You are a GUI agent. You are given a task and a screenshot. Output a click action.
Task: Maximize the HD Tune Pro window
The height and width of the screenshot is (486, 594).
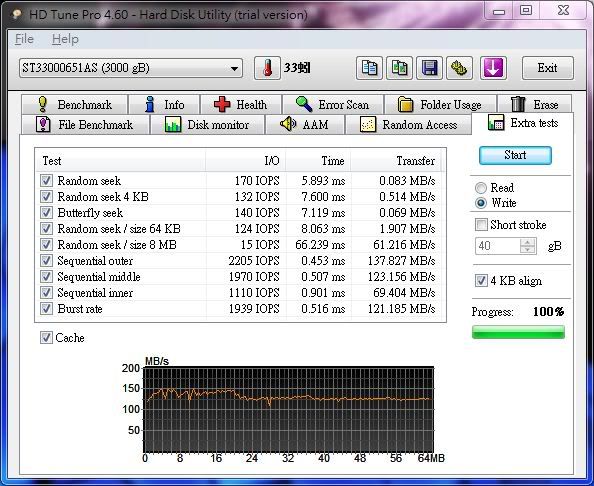pyautogui.click(x=526, y=10)
